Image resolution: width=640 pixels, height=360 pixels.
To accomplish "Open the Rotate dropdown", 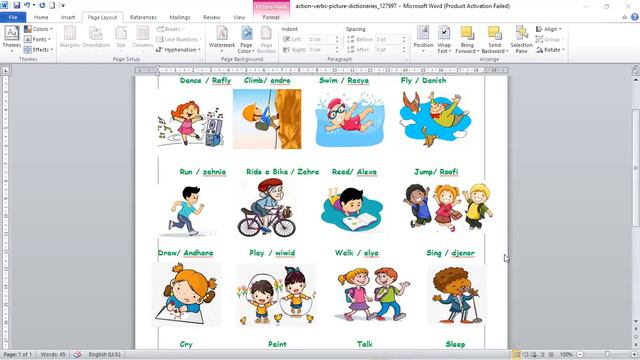I will [550, 49].
